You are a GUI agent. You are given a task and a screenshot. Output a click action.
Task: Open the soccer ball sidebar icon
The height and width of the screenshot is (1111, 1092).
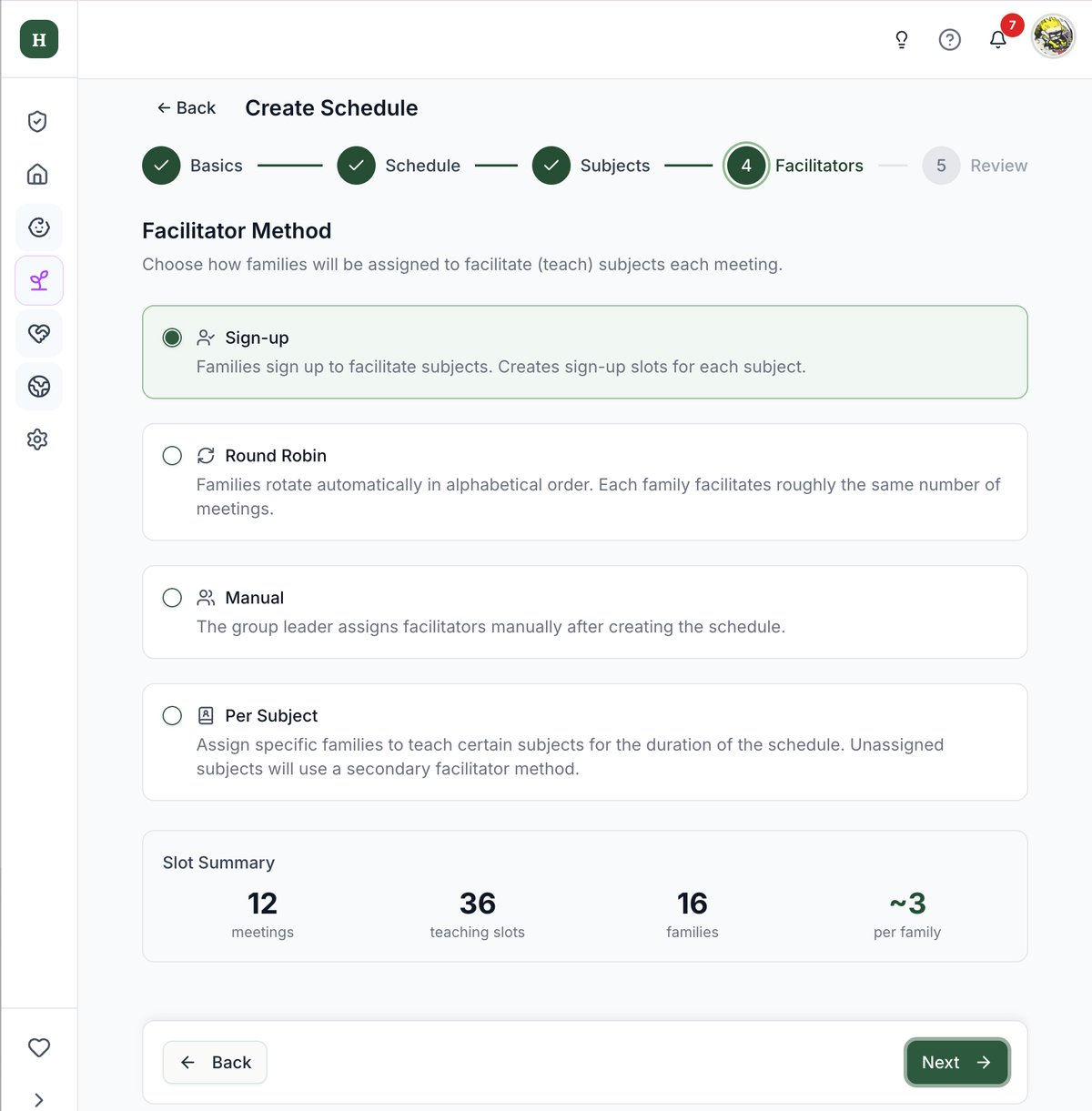coord(39,387)
